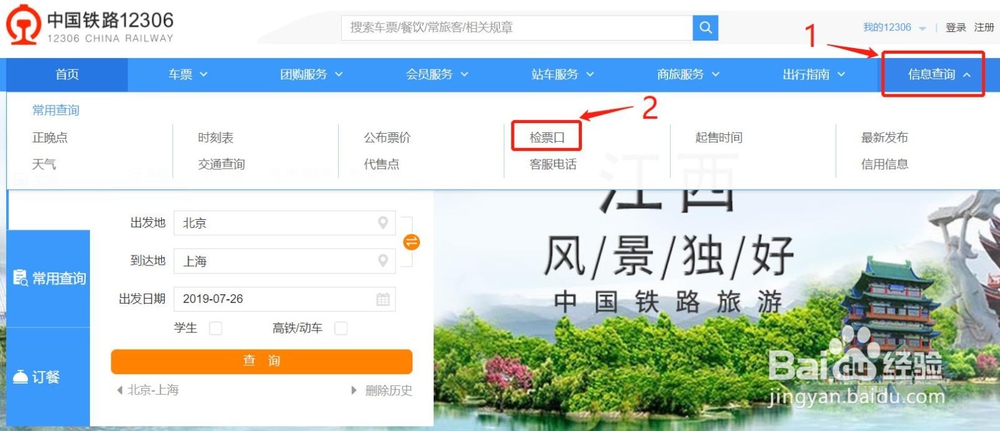
Task: Tick the 高铁/动车 checkbox
Action: click(341, 328)
